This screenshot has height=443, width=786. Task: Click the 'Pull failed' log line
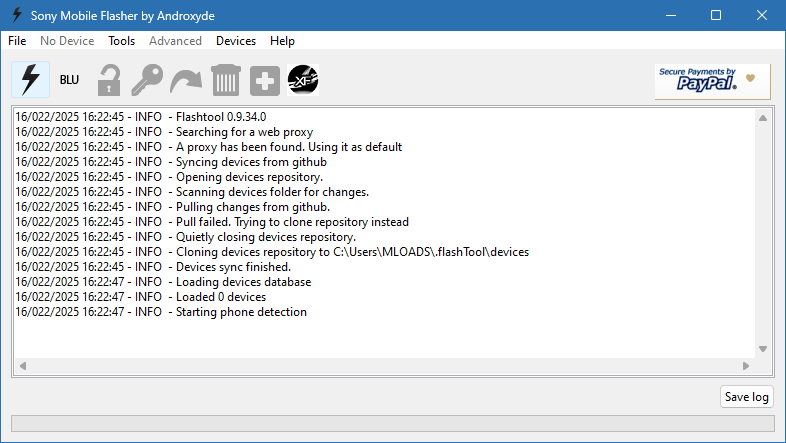[x=212, y=222]
